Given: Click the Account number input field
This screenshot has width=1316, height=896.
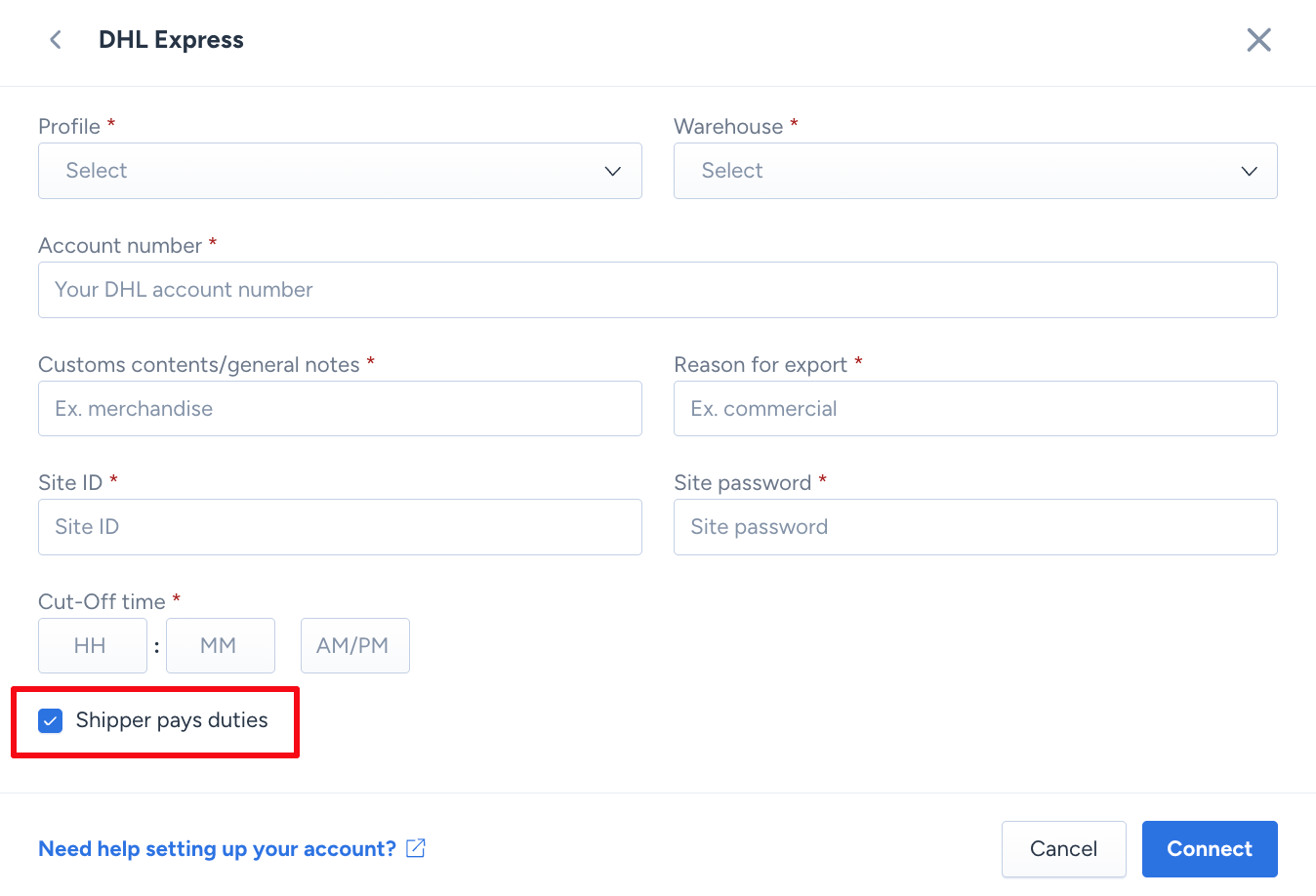Looking at the screenshot, I should [657, 290].
